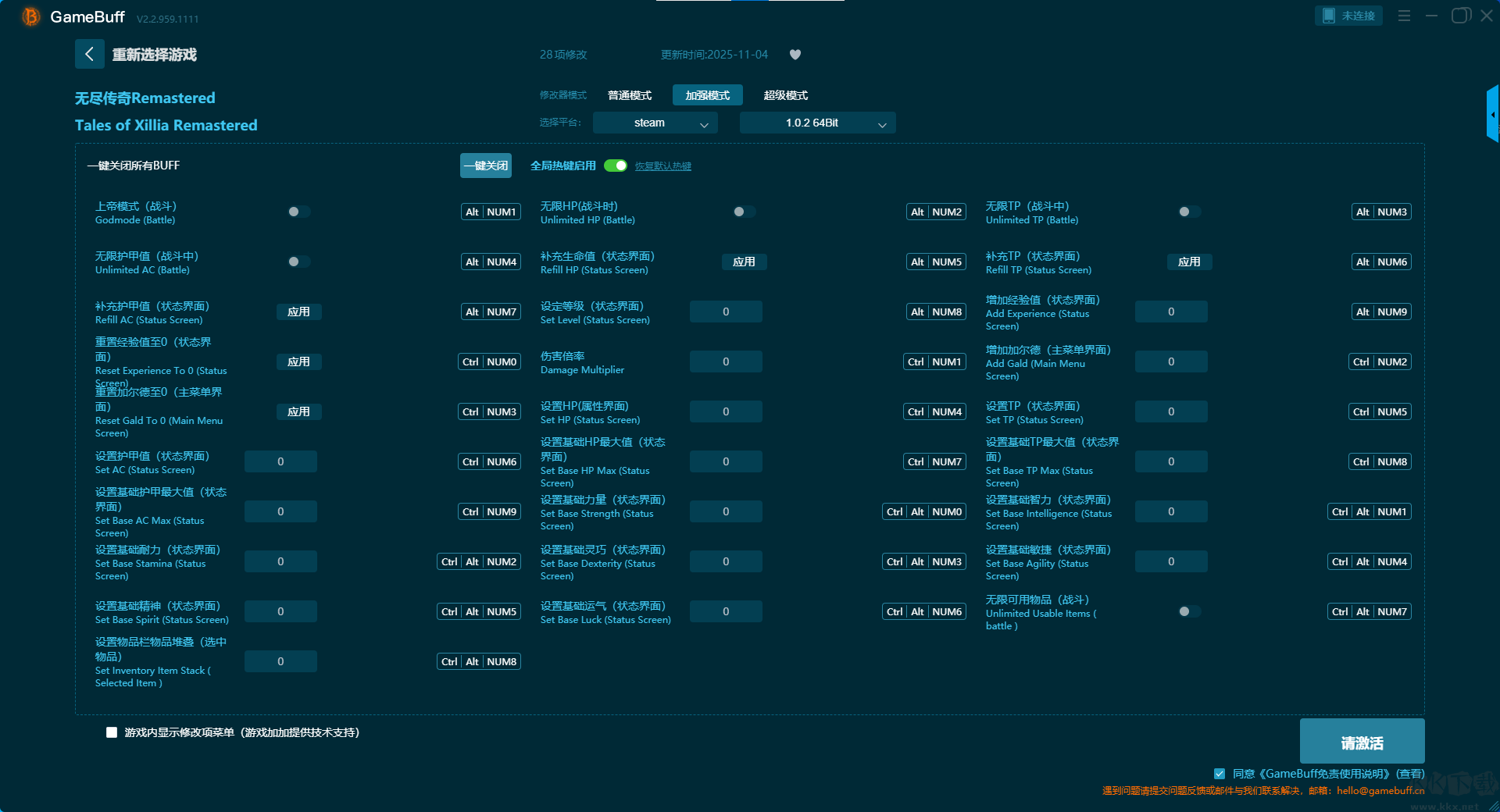Screen dimensions: 1500x812
Task: Select the 超级模式 mode tab
Action: click(x=786, y=95)
